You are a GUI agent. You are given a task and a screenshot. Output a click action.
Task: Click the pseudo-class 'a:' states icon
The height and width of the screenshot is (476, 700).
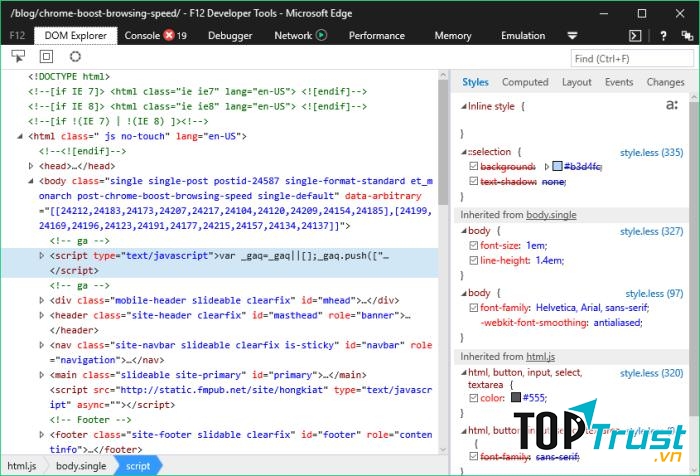(671, 105)
